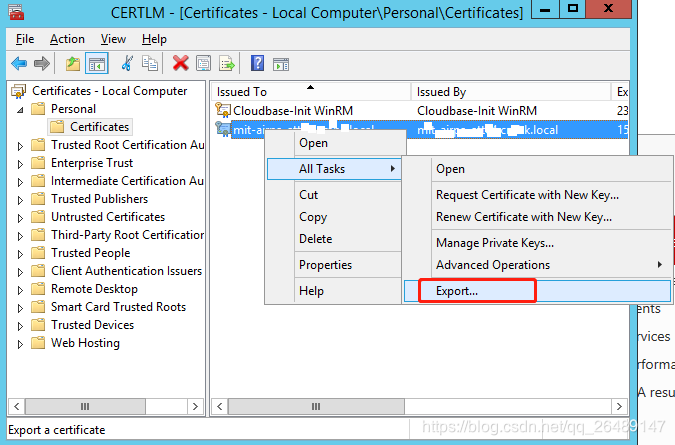Choose Request Certificate with New Key...
The height and width of the screenshot is (445, 675).
pos(537,195)
